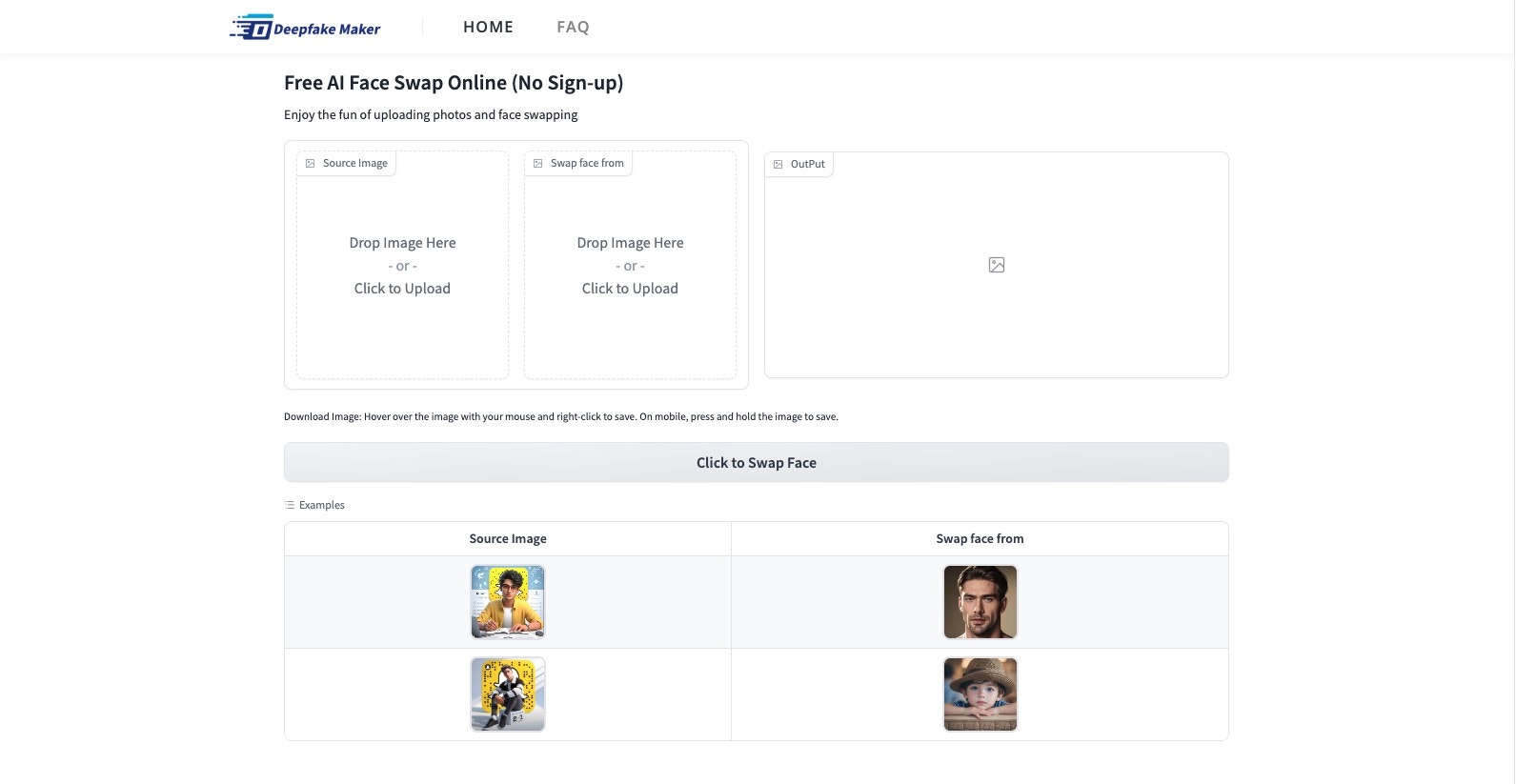Click the Examples section label
This screenshot has width=1516, height=784.
(322, 505)
